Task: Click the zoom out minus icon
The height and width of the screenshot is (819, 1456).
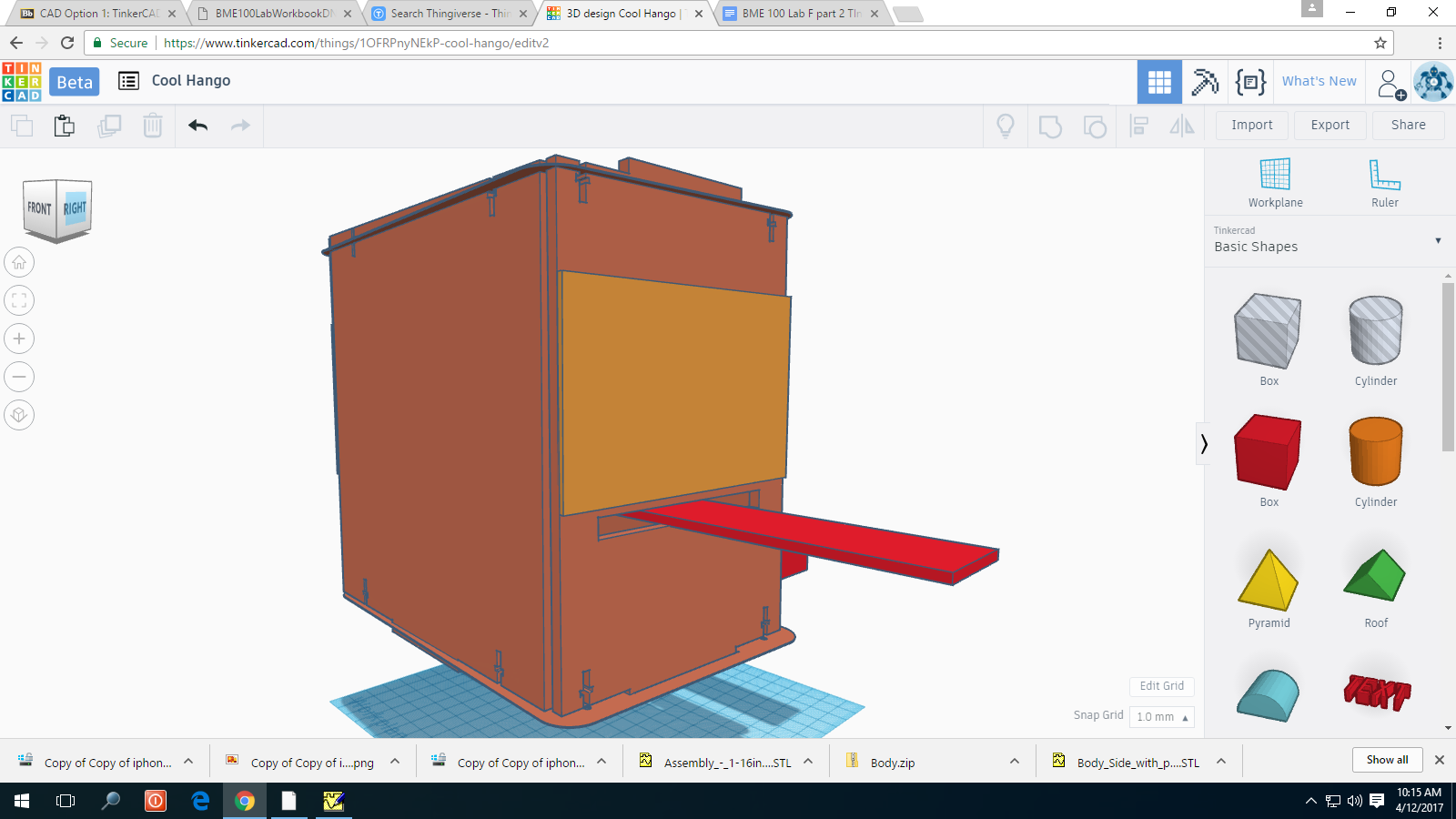Action: pyautogui.click(x=19, y=377)
